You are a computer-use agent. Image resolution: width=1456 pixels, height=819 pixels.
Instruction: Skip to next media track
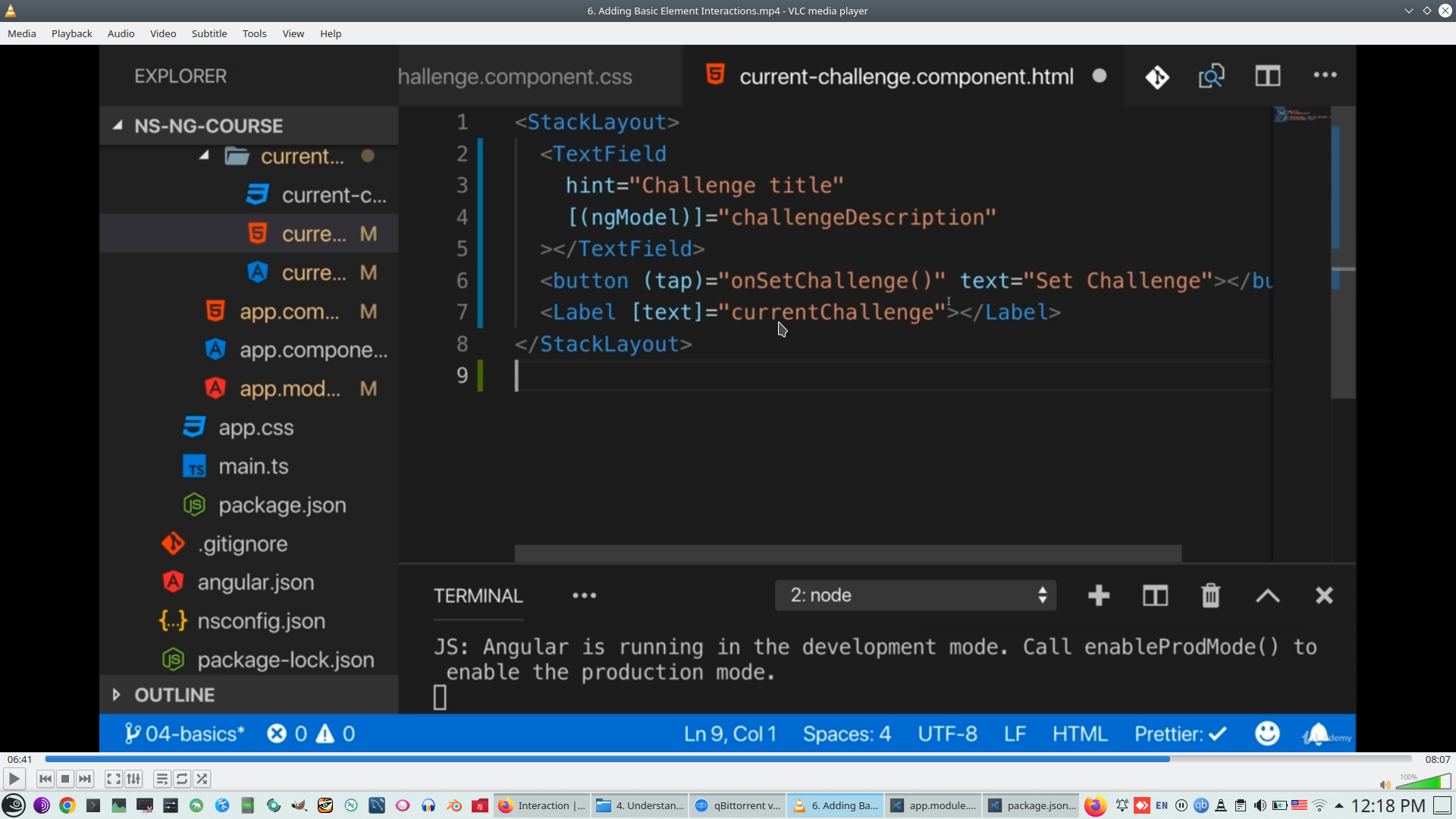tap(85, 779)
